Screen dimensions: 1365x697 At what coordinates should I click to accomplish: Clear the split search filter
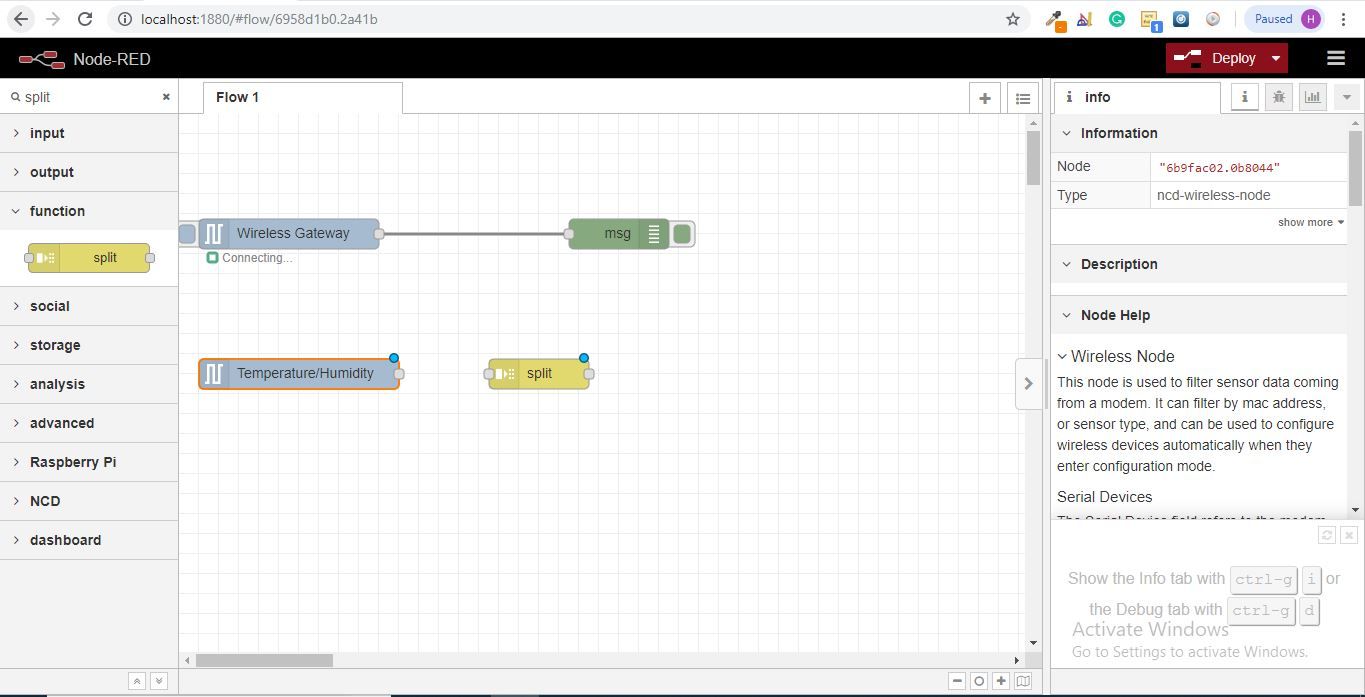click(166, 97)
